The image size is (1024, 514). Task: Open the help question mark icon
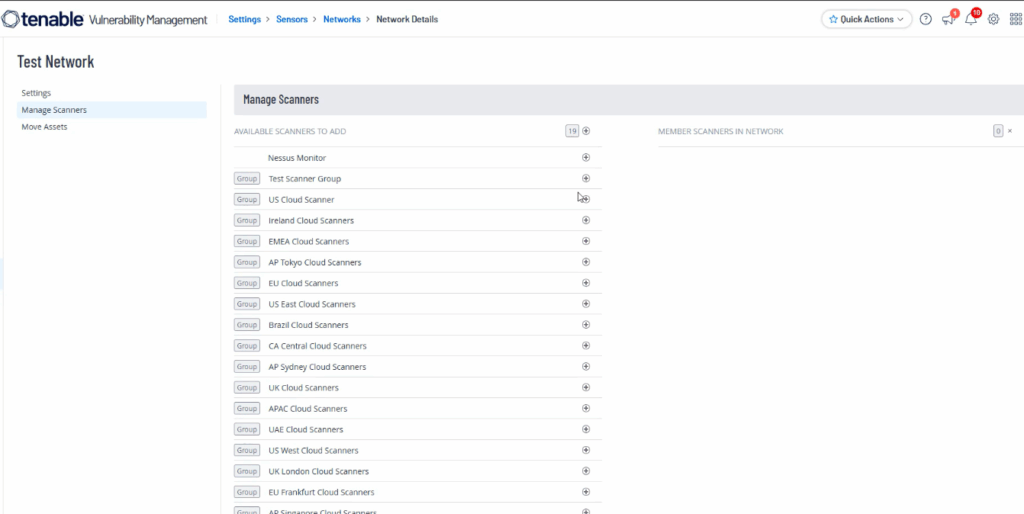click(925, 19)
